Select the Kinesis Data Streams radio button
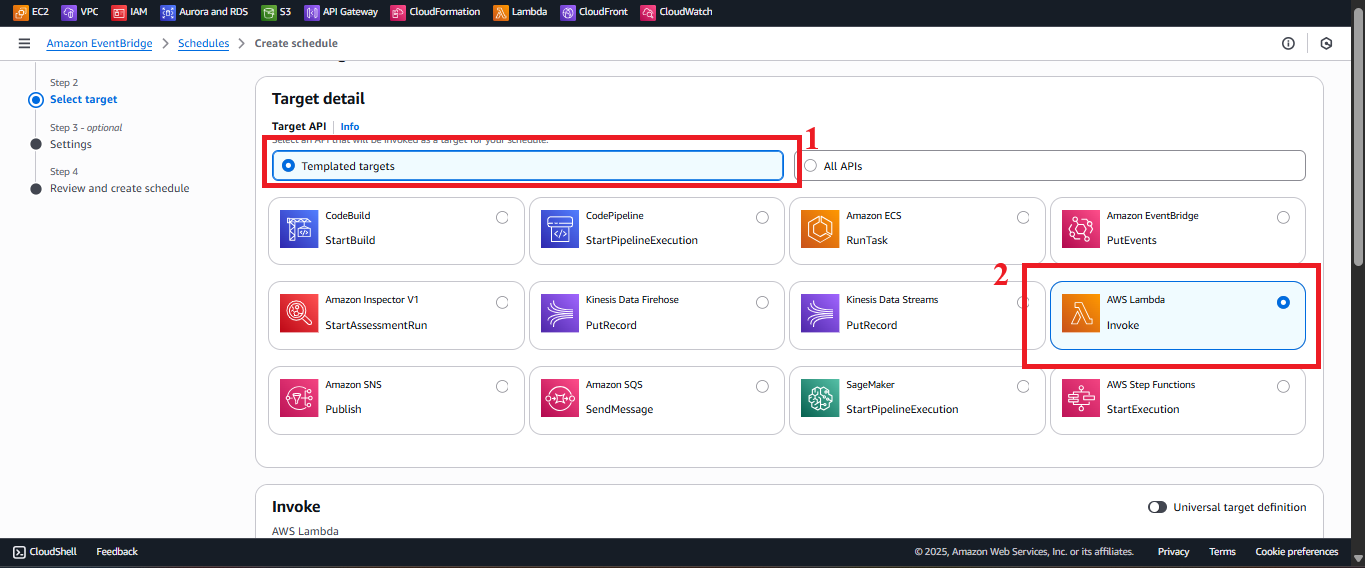1365x568 pixels. [x=1023, y=302]
